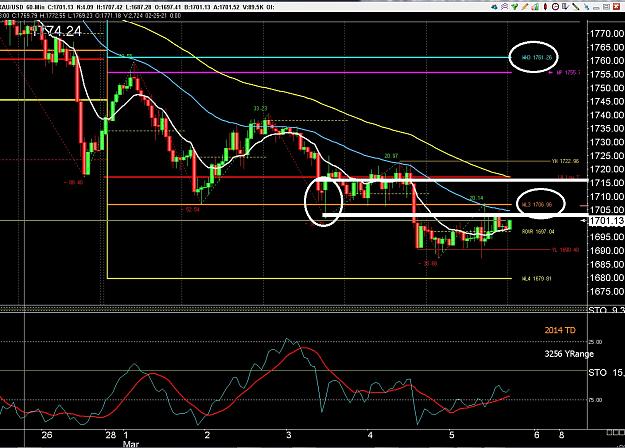Click the small icon at the time axis corner
625x448 pixels.
(615, 432)
